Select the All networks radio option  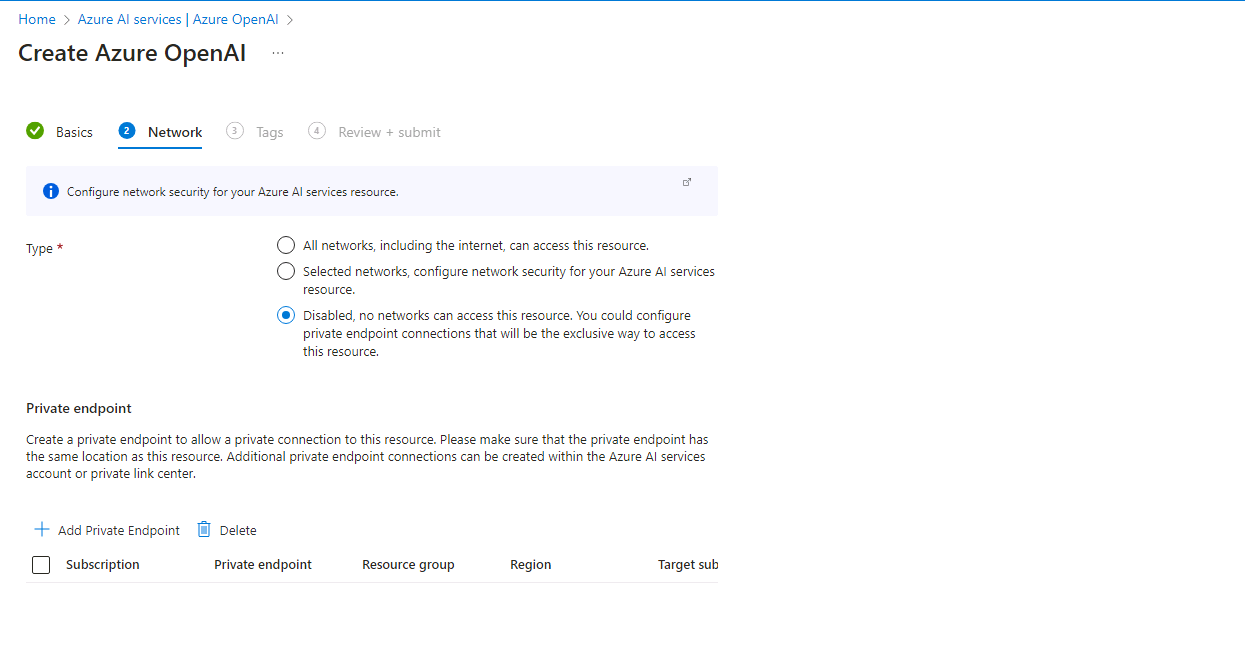286,245
